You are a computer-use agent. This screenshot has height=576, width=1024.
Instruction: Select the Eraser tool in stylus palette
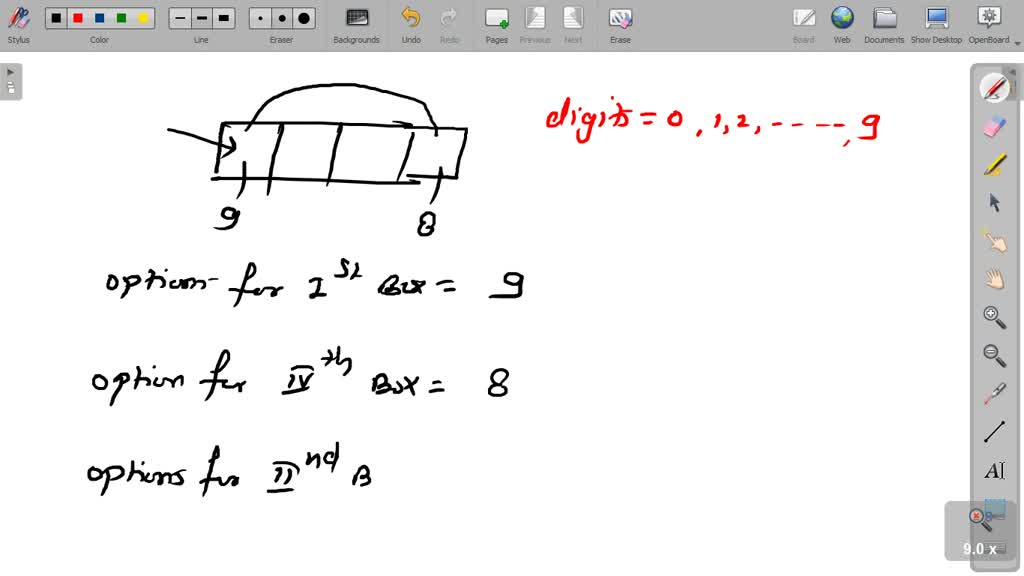pos(994,126)
